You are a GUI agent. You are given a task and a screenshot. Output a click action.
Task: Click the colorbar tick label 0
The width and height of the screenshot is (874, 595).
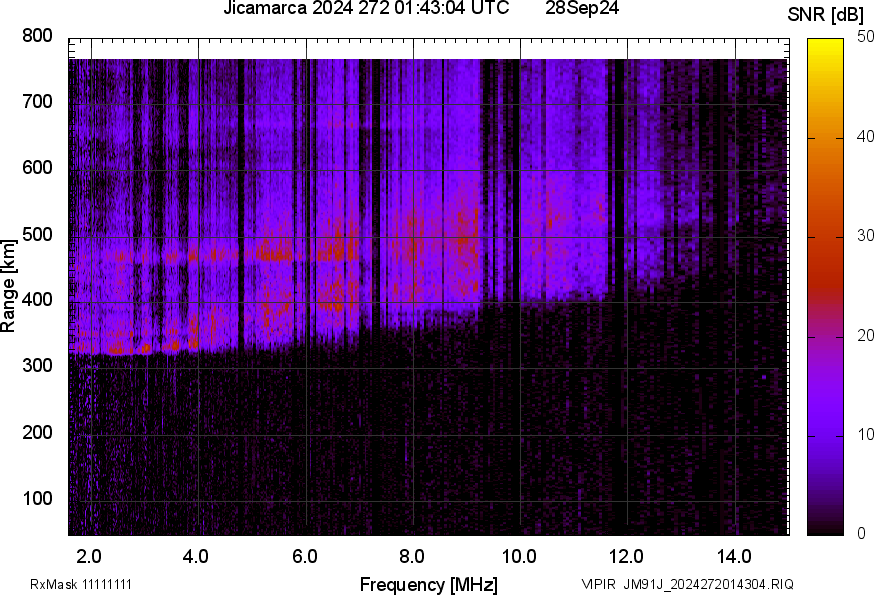pos(862,534)
